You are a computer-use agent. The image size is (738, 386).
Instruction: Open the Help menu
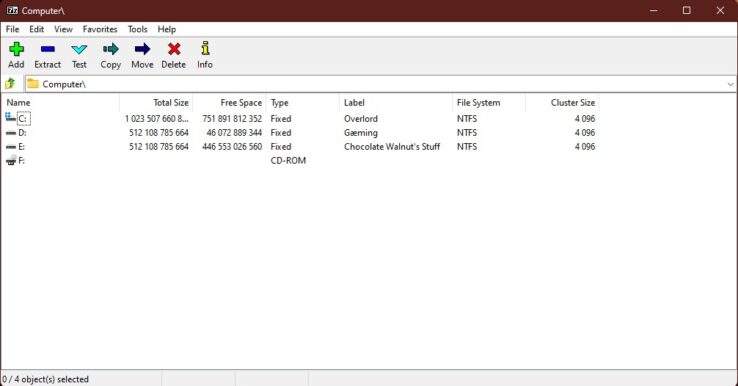(x=167, y=29)
